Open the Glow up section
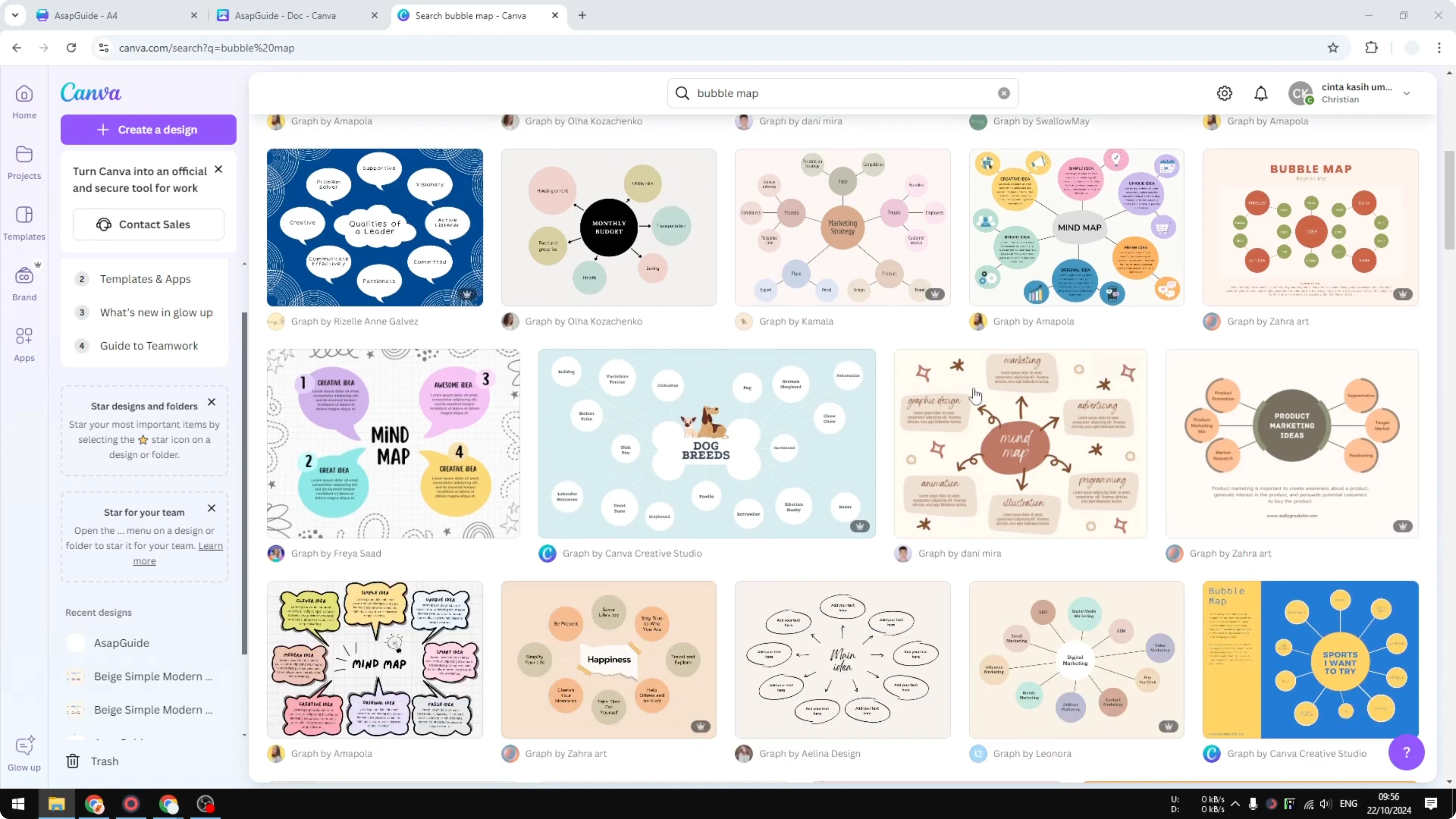Image resolution: width=1456 pixels, height=819 pixels. [24, 752]
